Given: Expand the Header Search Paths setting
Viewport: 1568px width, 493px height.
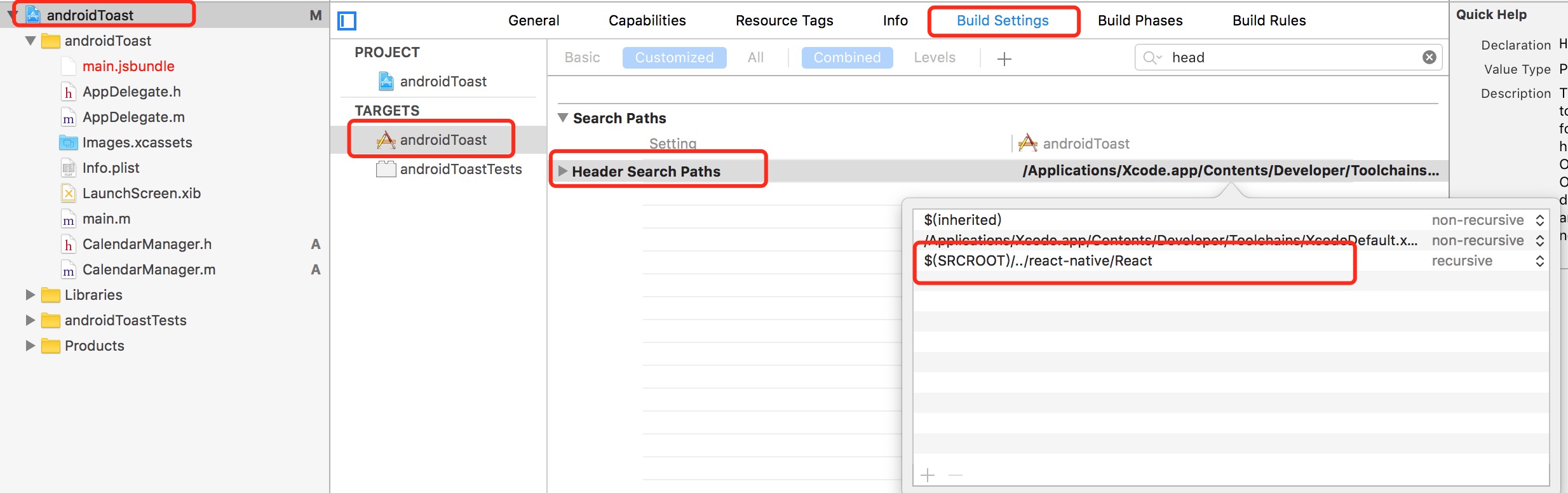Looking at the screenshot, I should click(x=562, y=171).
